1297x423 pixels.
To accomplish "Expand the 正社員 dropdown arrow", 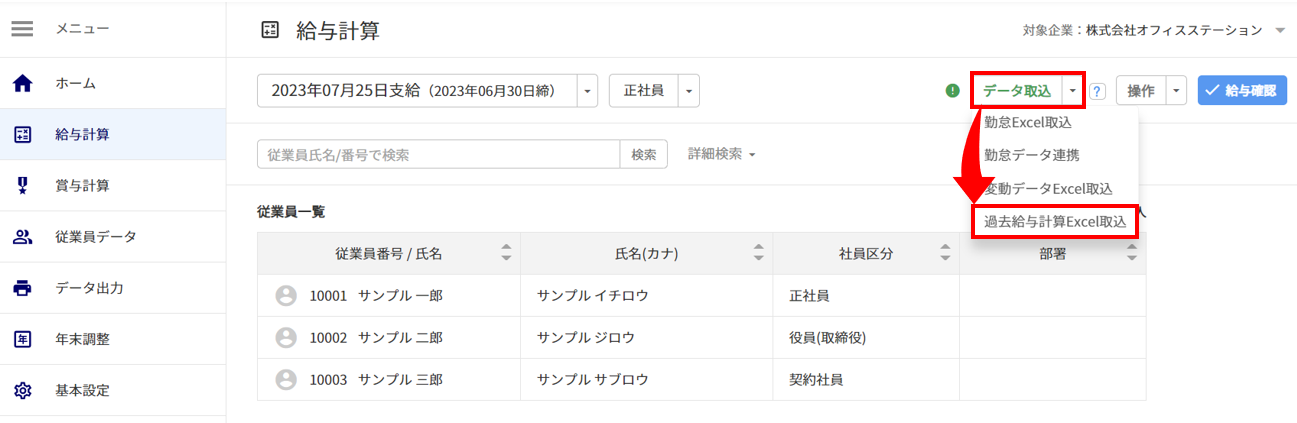I will [689, 91].
